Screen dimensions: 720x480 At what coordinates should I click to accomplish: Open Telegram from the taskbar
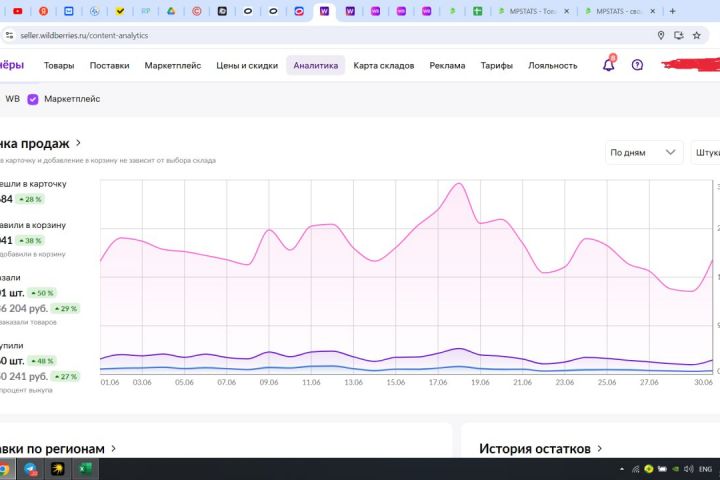(x=31, y=469)
